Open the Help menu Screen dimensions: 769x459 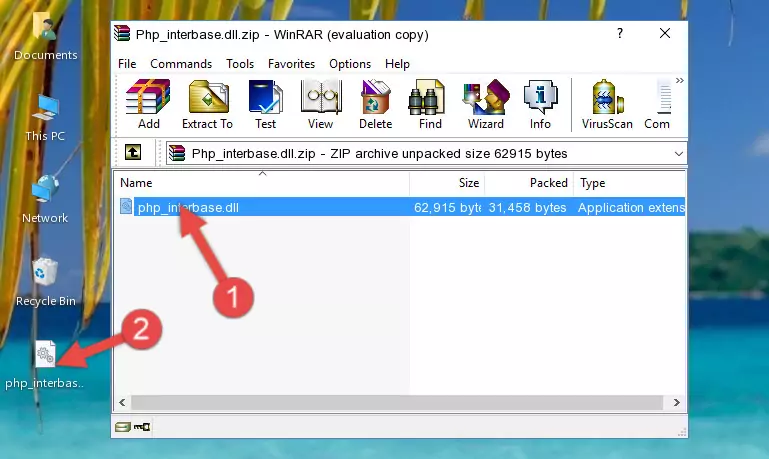coord(397,64)
